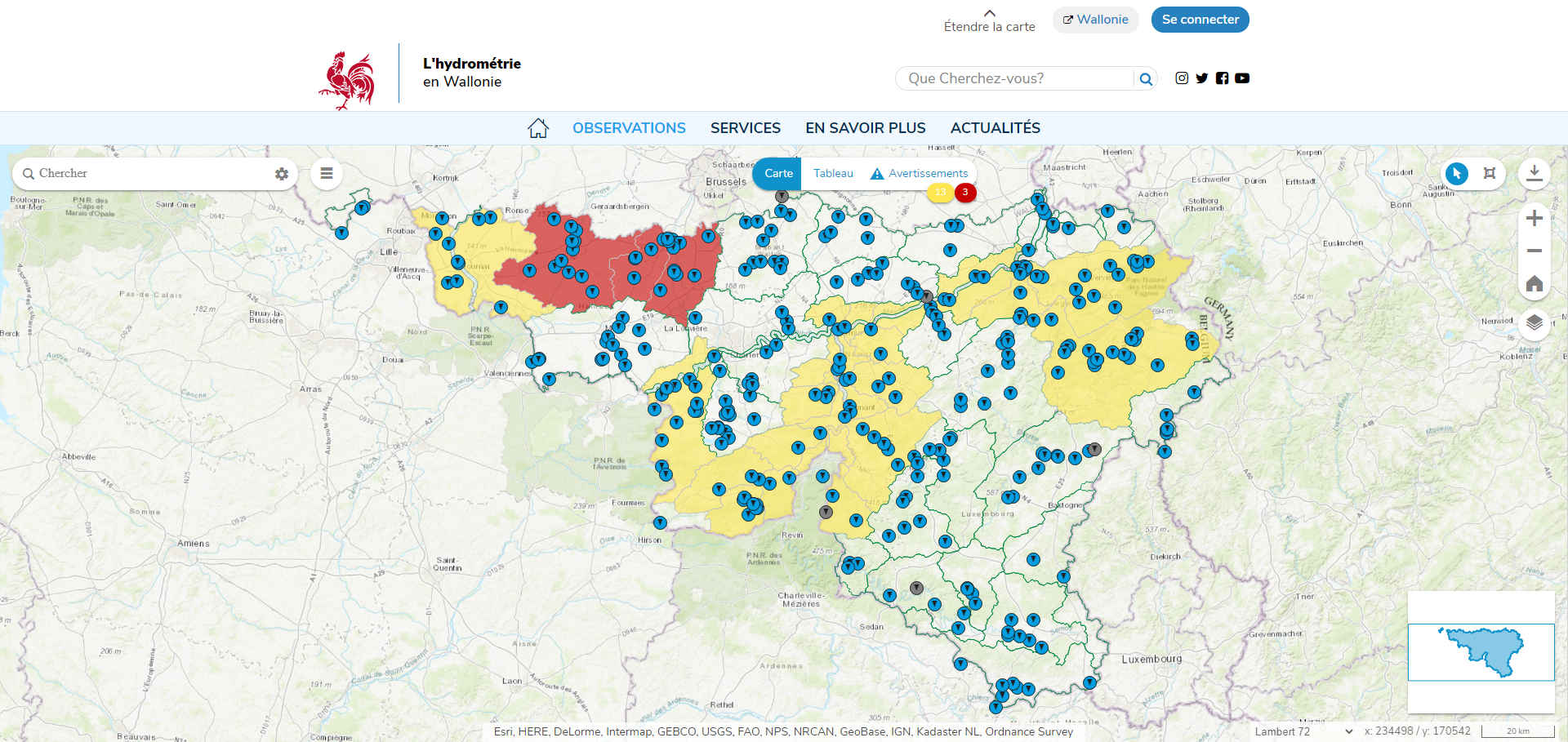Open the EN SAVOIR PLUS menu
This screenshot has height=742, width=1568.
(x=866, y=128)
